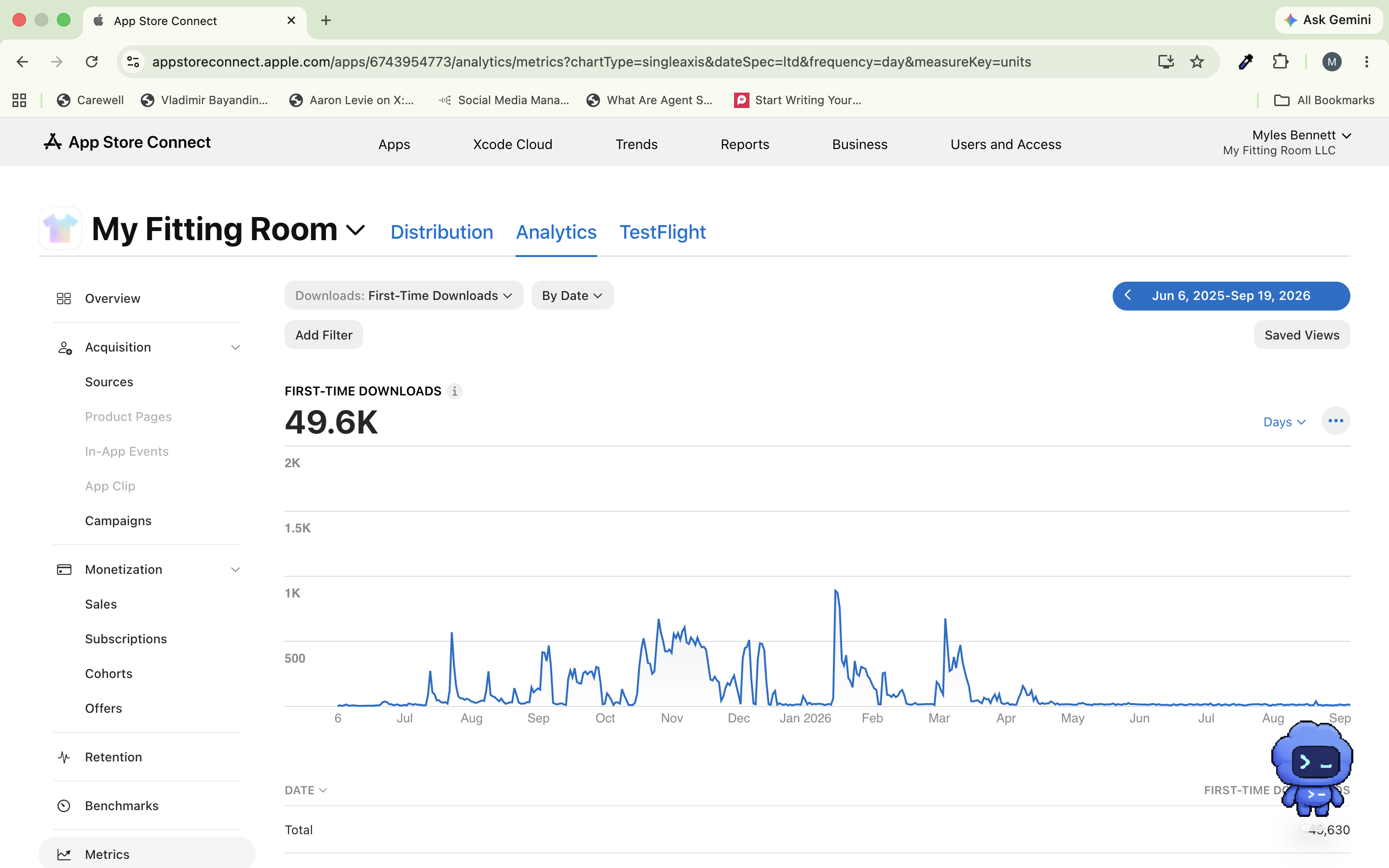Viewport: 1389px width, 868px height.
Task: Open the Downloads: First-Time Downloads dropdown
Action: [404, 296]
